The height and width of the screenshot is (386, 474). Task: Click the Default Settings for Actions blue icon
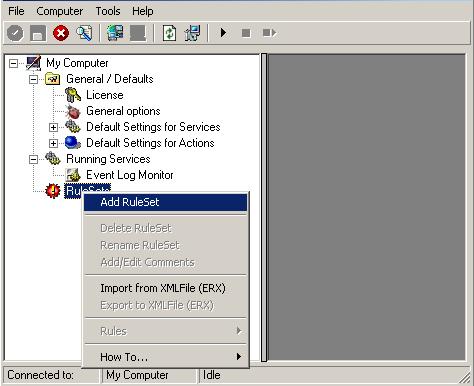tap(73, 143)
